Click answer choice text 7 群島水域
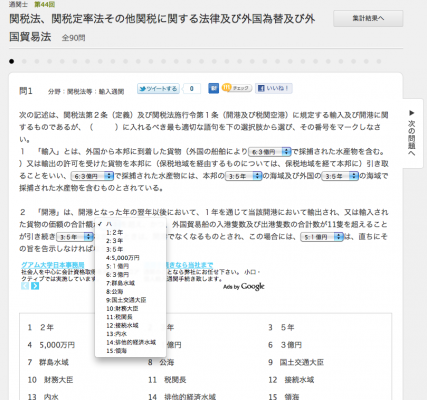 48,362
